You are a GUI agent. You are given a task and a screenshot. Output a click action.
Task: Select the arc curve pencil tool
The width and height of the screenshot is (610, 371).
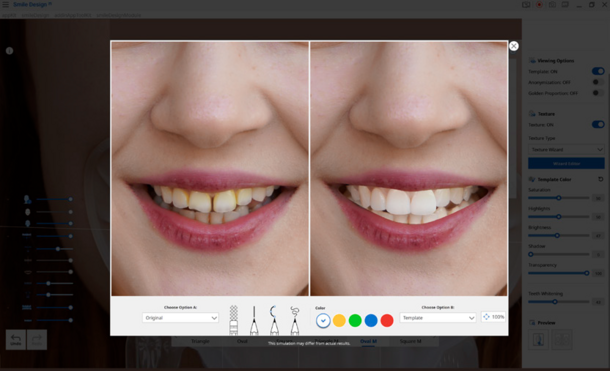274,320
